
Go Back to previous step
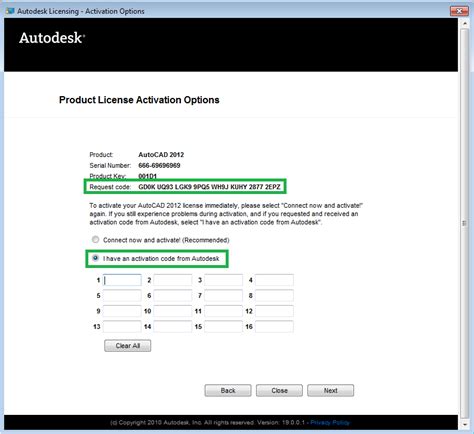(228, 390)
